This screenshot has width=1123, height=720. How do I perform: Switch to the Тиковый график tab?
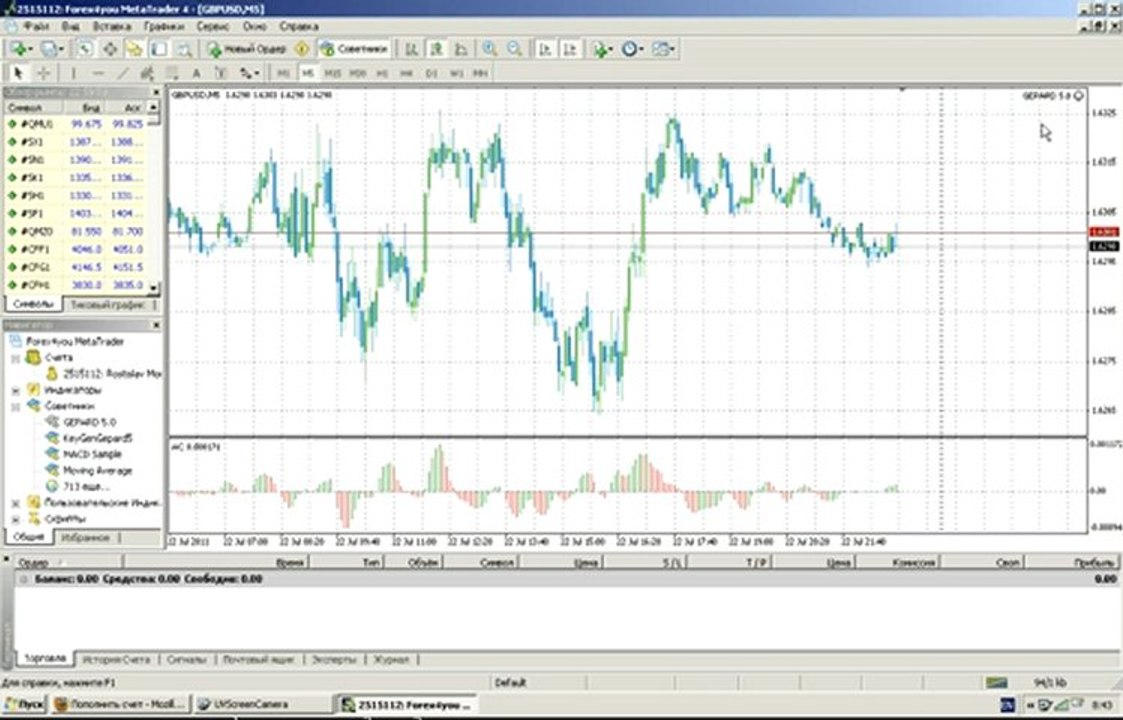click(110, 304)
